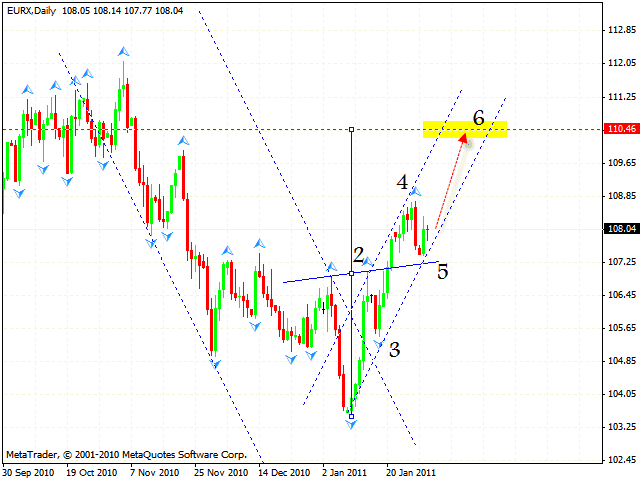Click the up fractal above the 112.05 peak
Image resolution: width=640 pixels, height=480 pixels.
click(x=123, y=52)
